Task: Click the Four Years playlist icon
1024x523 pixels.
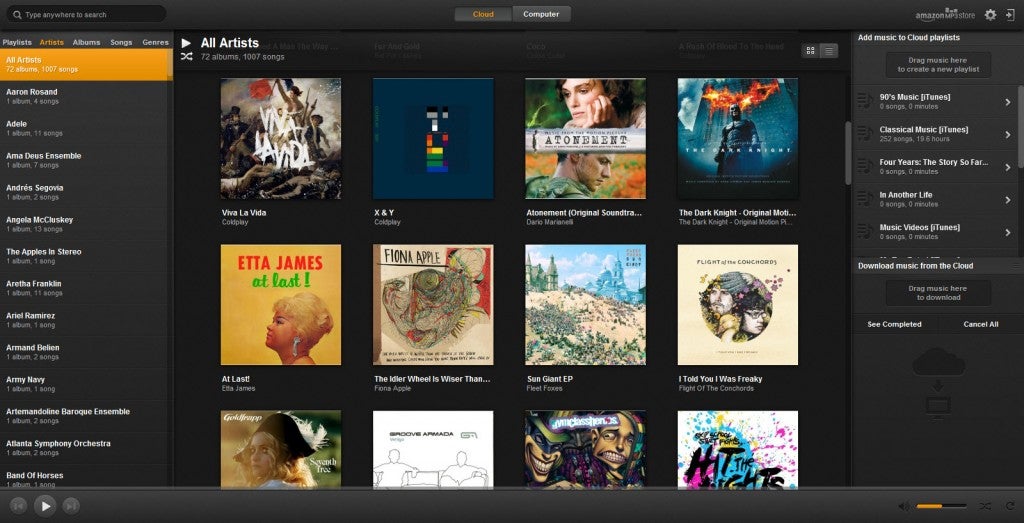Action: tap(865, 166)
